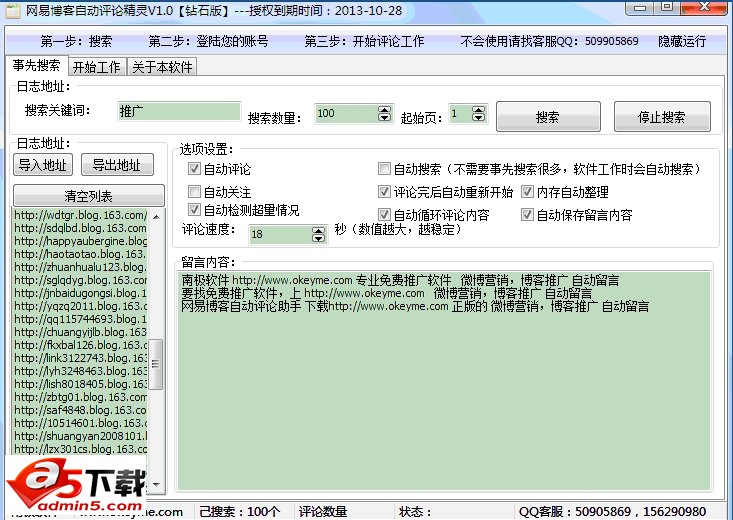
Task: Click the URL list scrollbar thumb
Action: tap(157, 364)
